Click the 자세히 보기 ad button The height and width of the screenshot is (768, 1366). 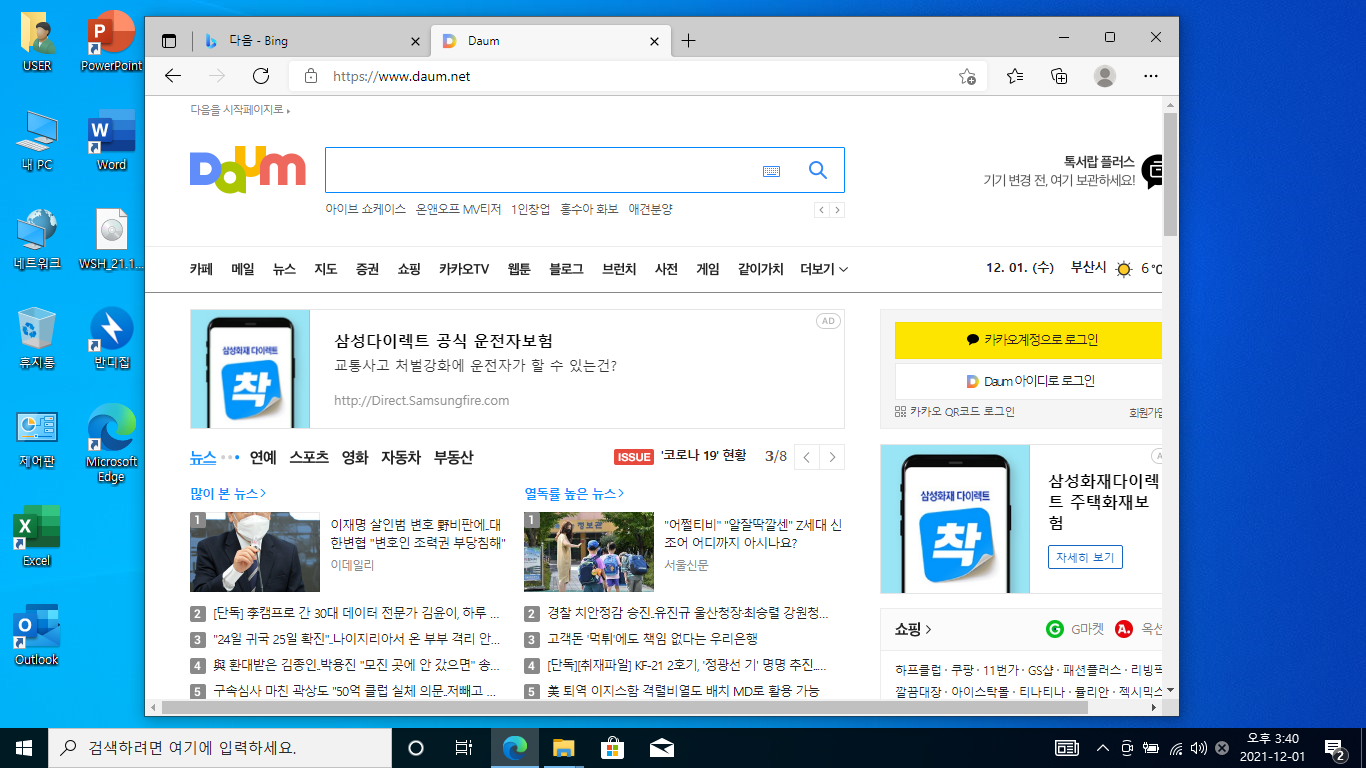click(1085, 557)
